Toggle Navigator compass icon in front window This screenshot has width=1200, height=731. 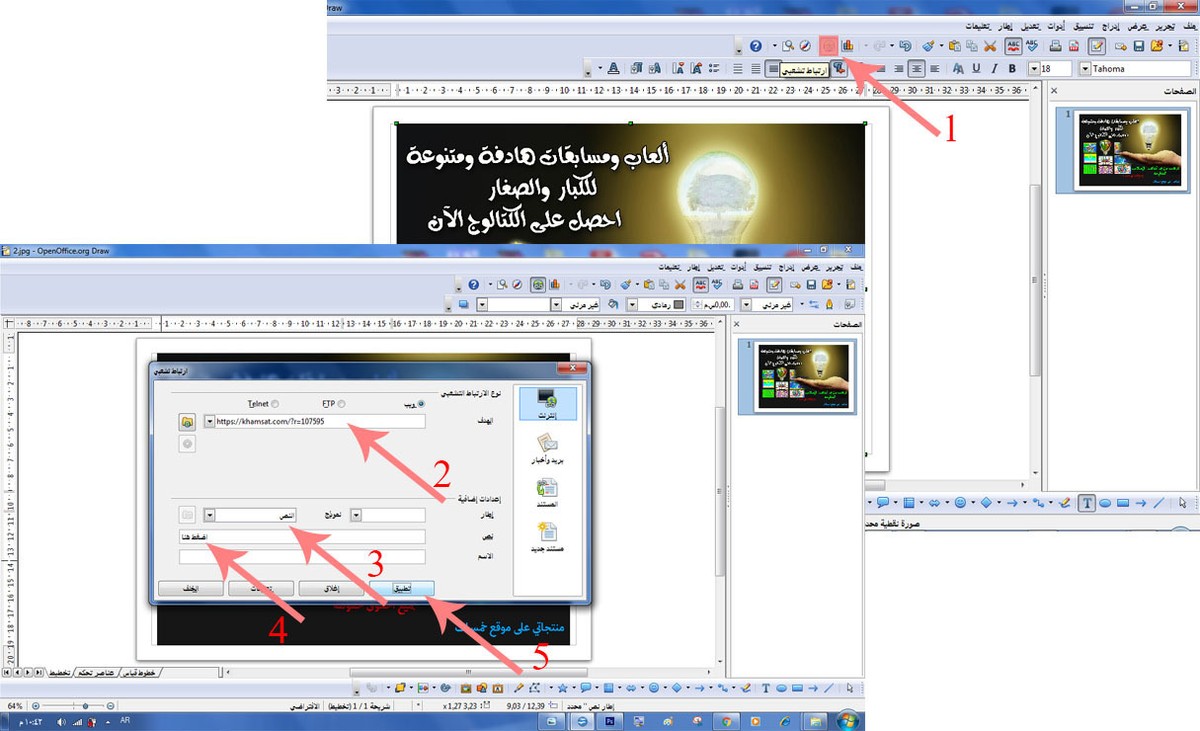tap(519, 285)
